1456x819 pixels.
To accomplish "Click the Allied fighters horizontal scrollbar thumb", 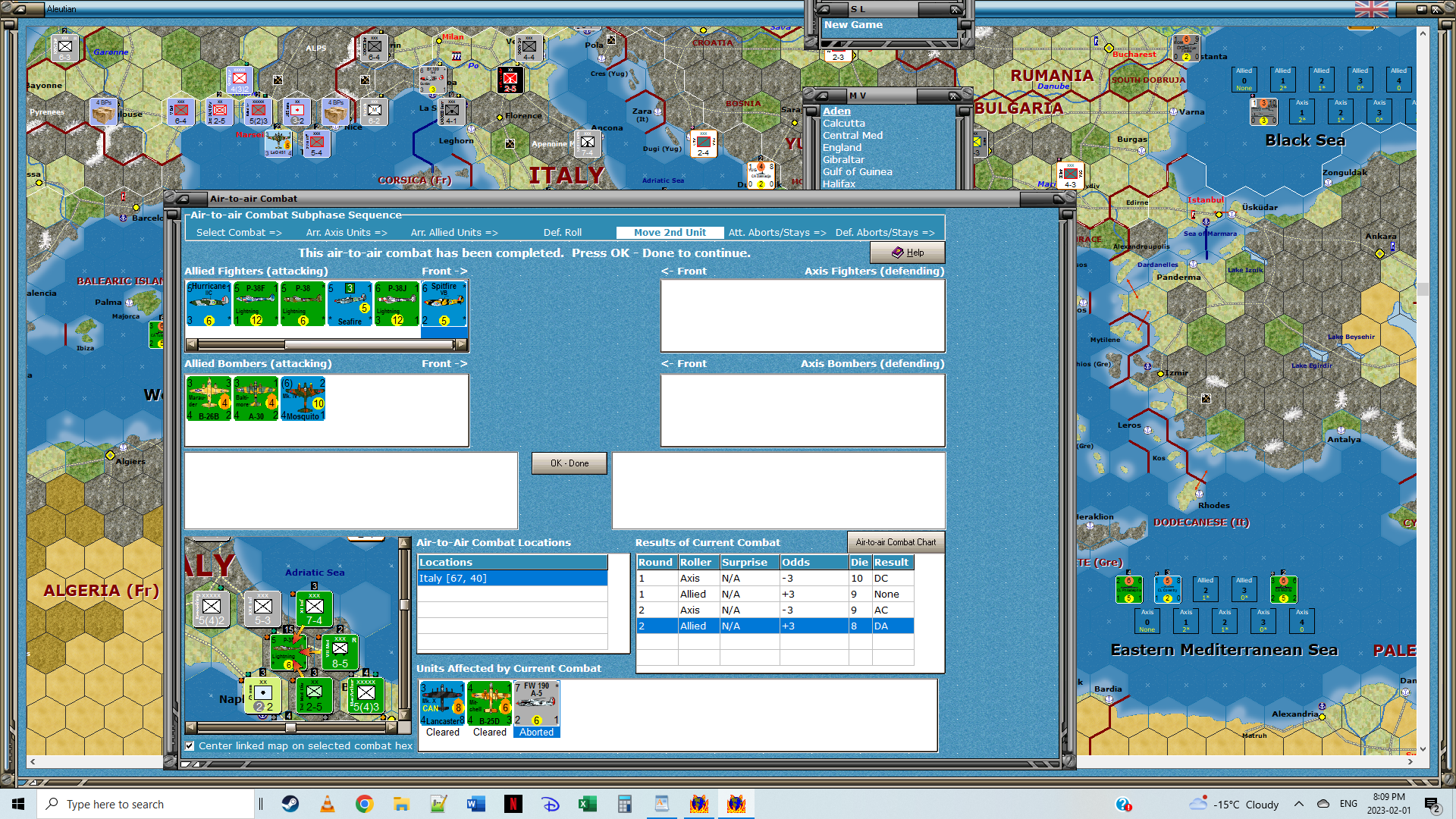I will tap(369, 344).
